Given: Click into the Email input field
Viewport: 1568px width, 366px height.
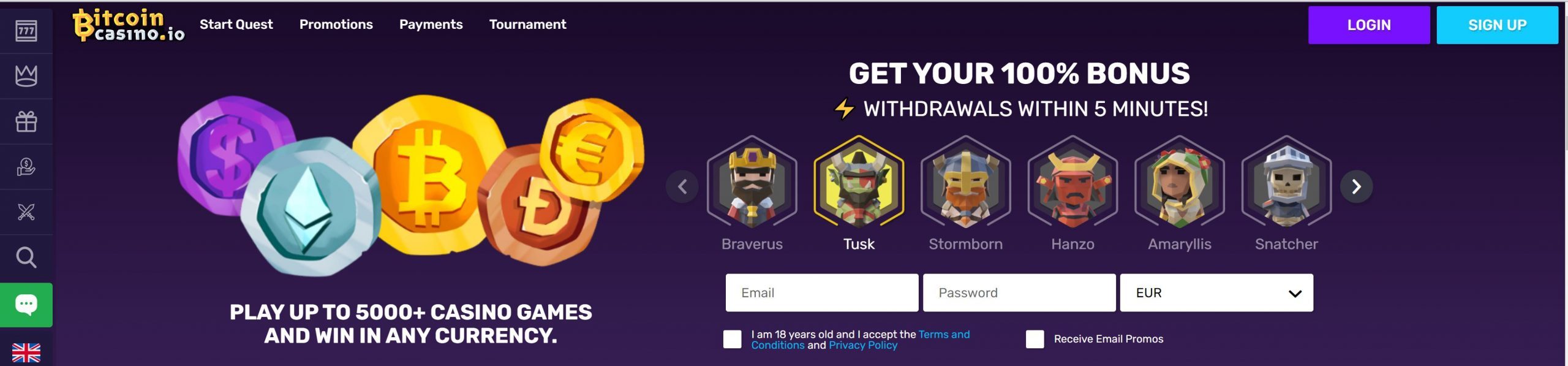Looking at the screenshot, I should (821, 293).
